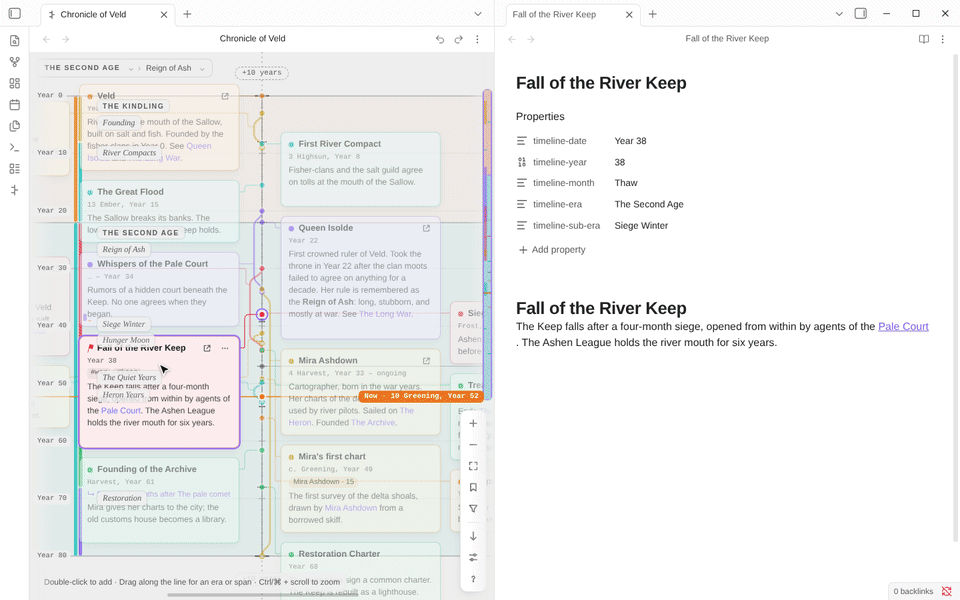Open graph view from the ribbon
This screenshot has height=600, width=960.
15,62
